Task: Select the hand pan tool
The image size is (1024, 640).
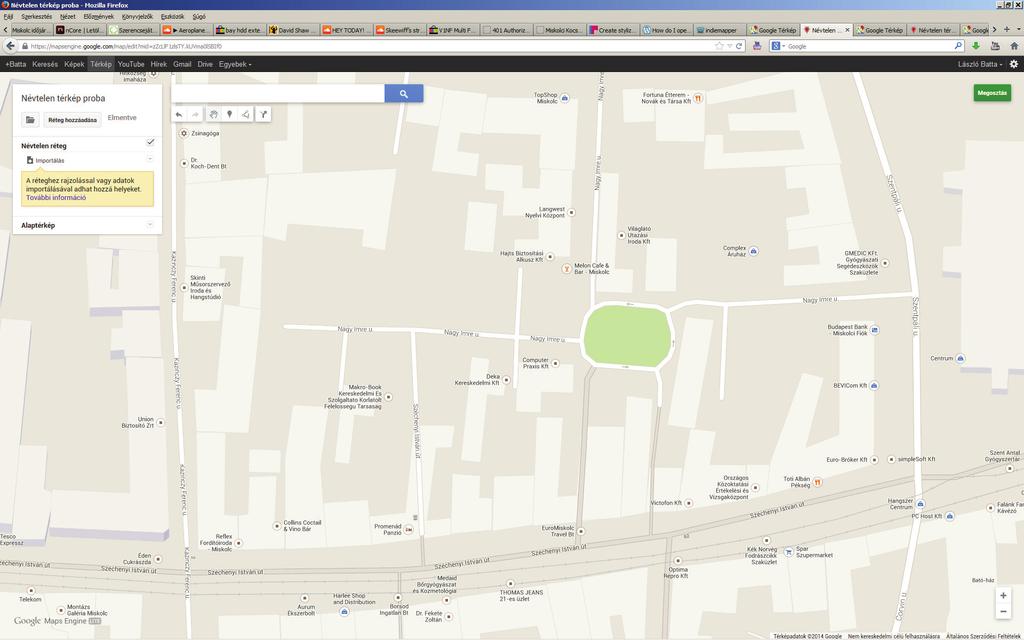Action: tap(213, 115)
